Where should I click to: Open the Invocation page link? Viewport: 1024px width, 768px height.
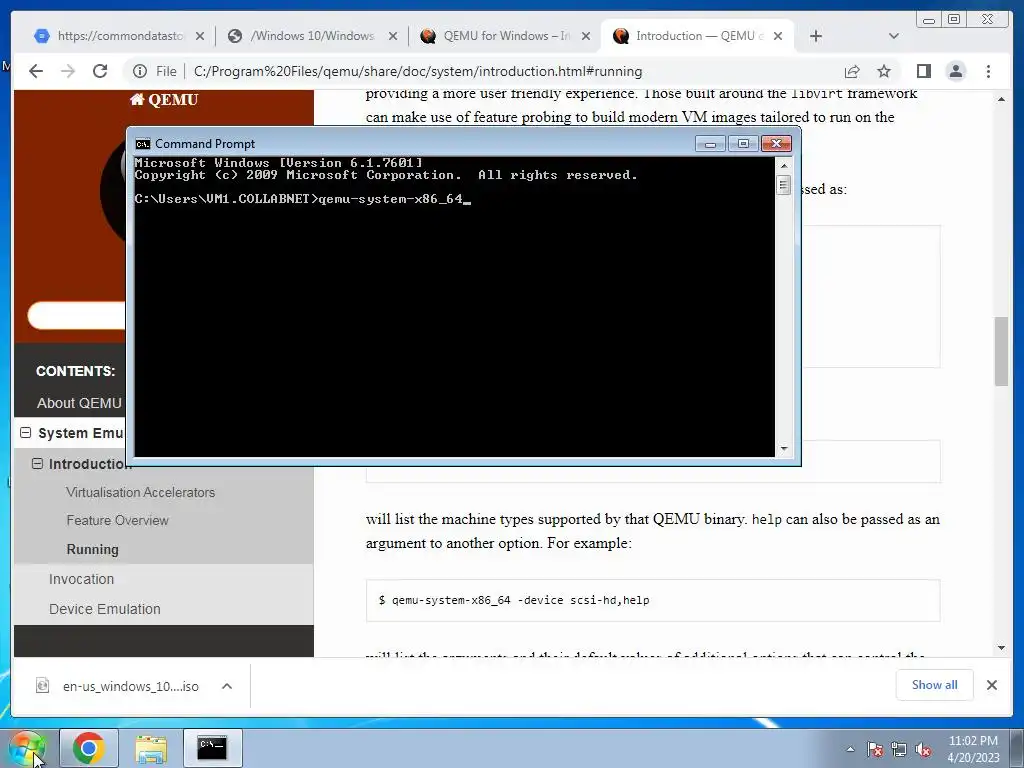(x=82, y=579)
